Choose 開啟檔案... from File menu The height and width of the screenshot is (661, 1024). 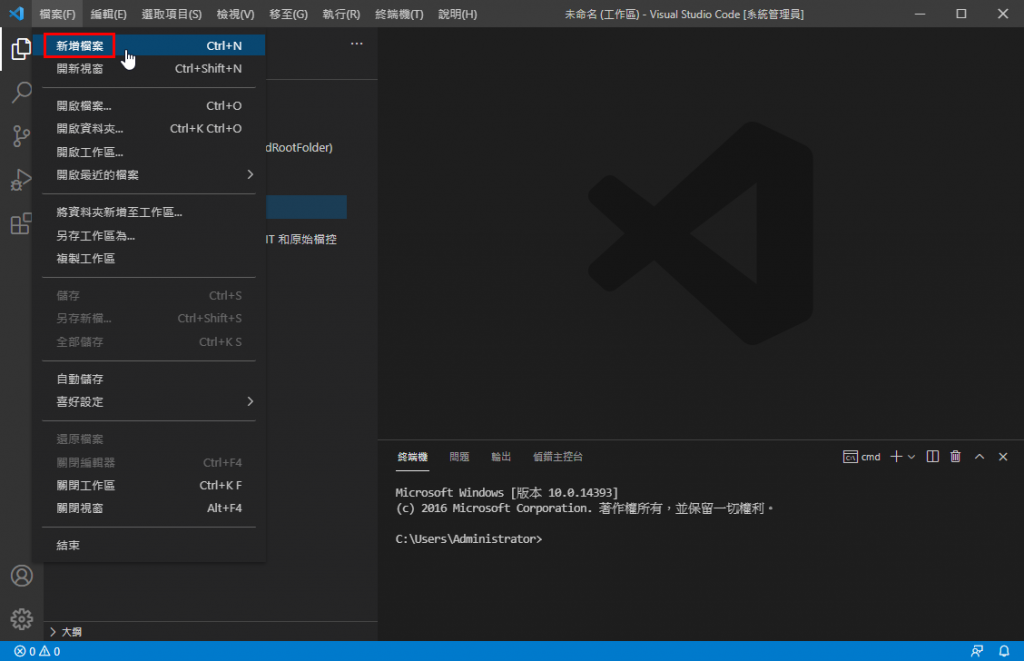pyautogui.click(x=149, y=106)
